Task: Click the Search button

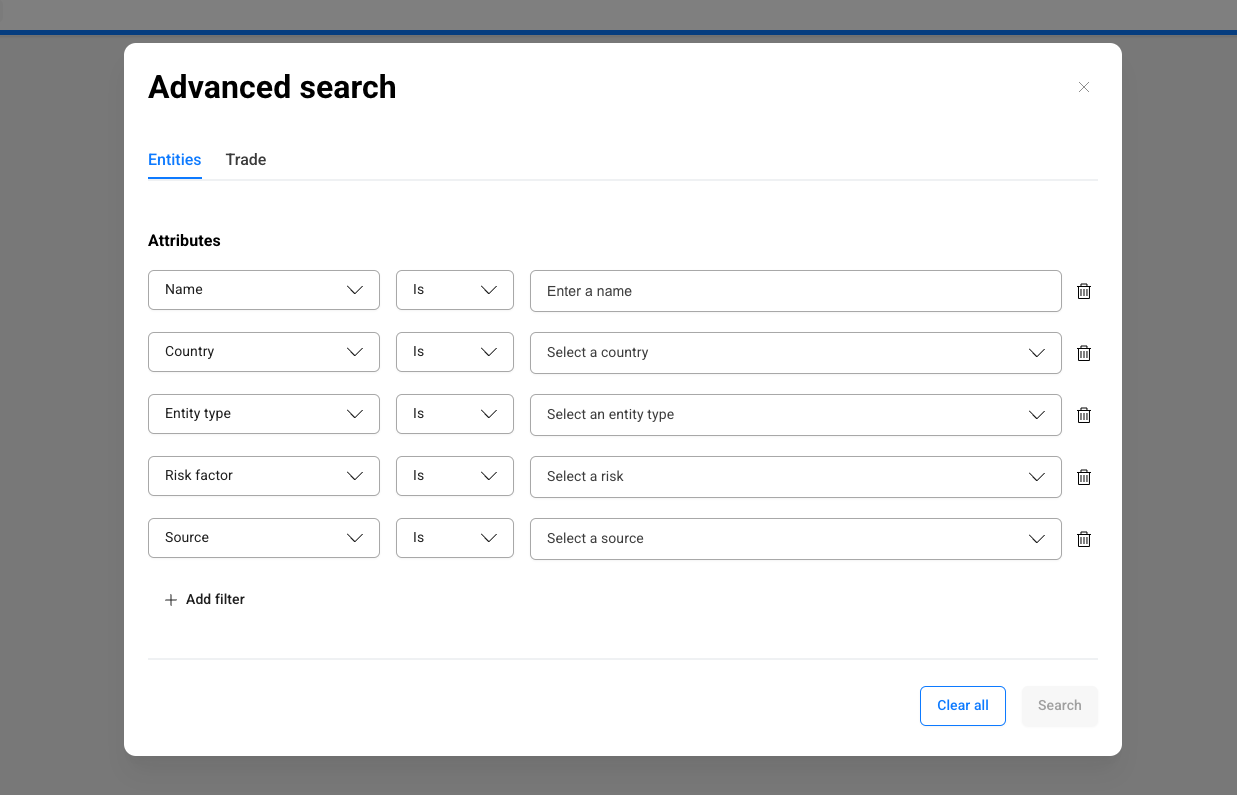Action: [1060, 706]
